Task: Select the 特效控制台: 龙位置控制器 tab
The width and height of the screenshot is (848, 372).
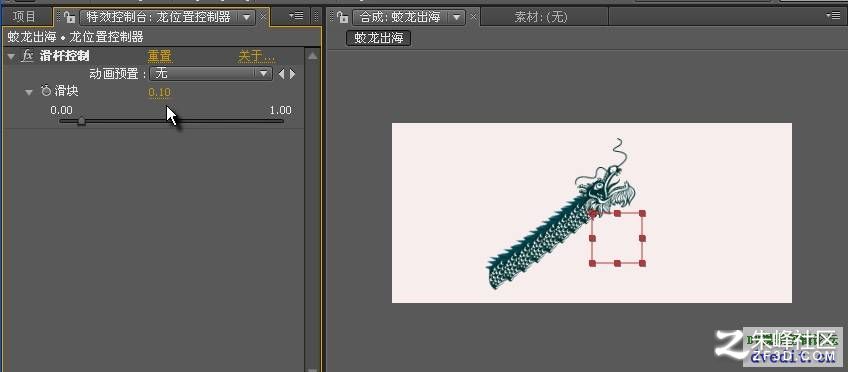Action: pos(158,17)
